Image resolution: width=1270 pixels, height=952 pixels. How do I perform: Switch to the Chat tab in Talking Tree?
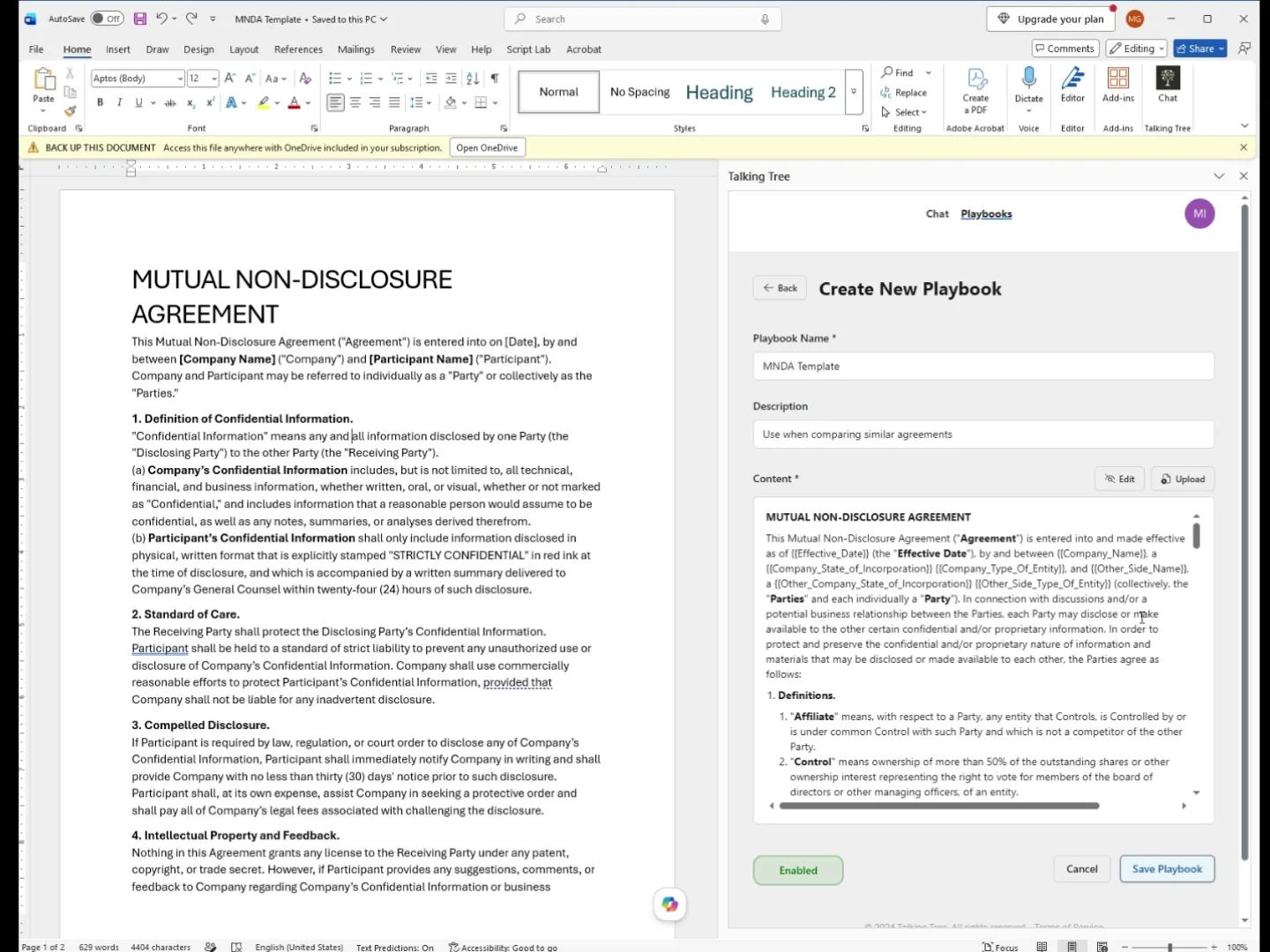(937, 213)
